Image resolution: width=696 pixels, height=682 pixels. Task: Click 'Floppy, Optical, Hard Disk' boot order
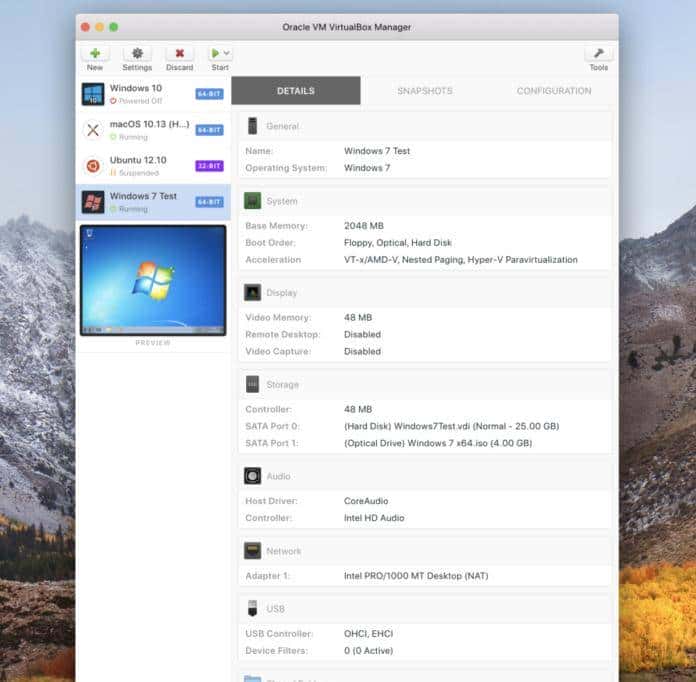(x=398, y=243)
